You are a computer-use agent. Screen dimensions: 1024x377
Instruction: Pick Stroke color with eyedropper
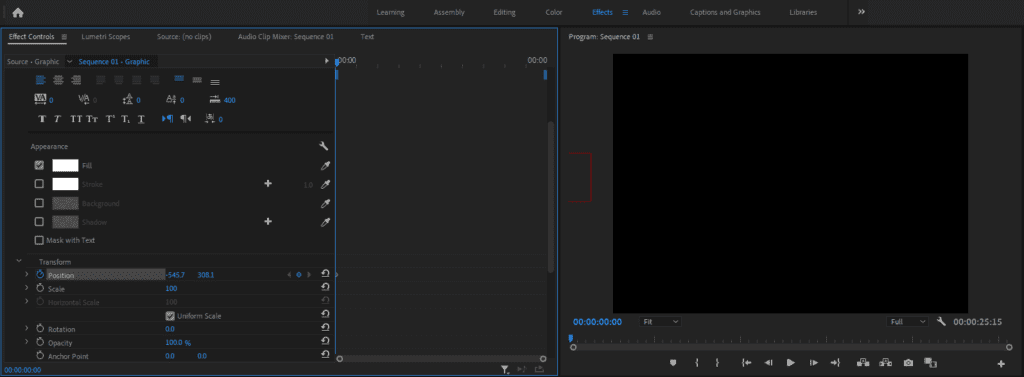click(x=325, y=184)
